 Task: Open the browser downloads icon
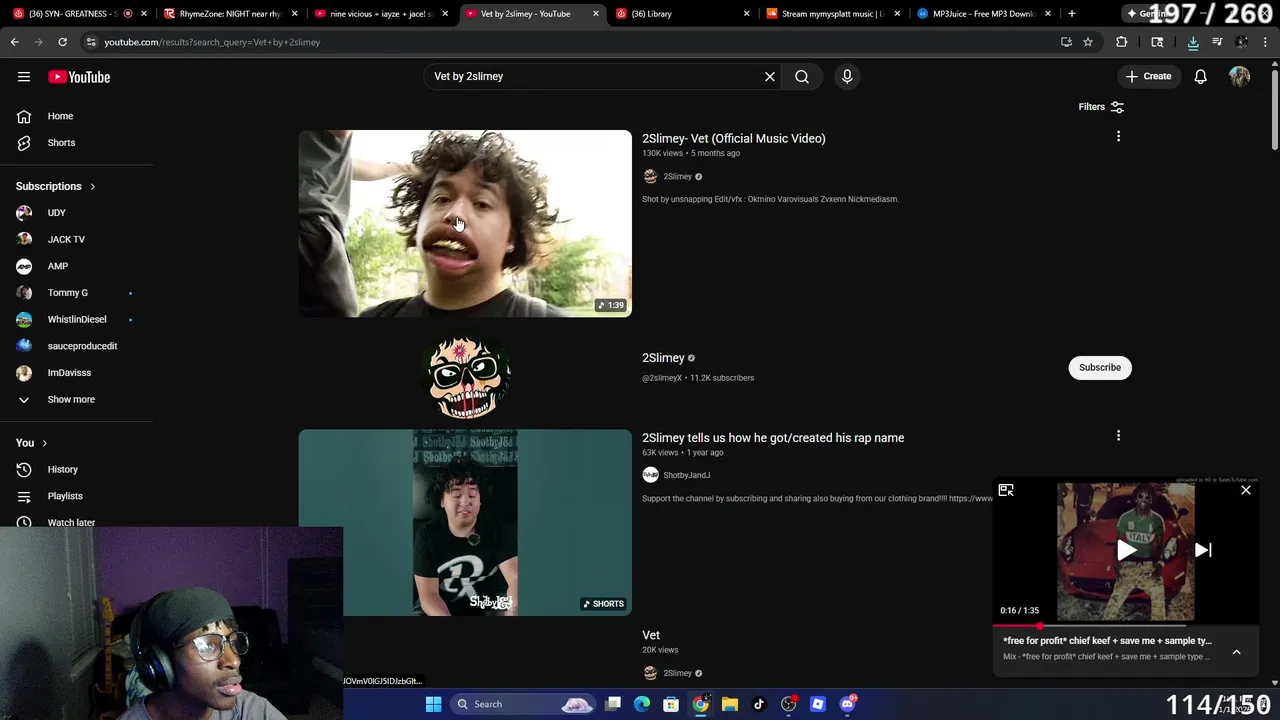tap(1193, 42)
